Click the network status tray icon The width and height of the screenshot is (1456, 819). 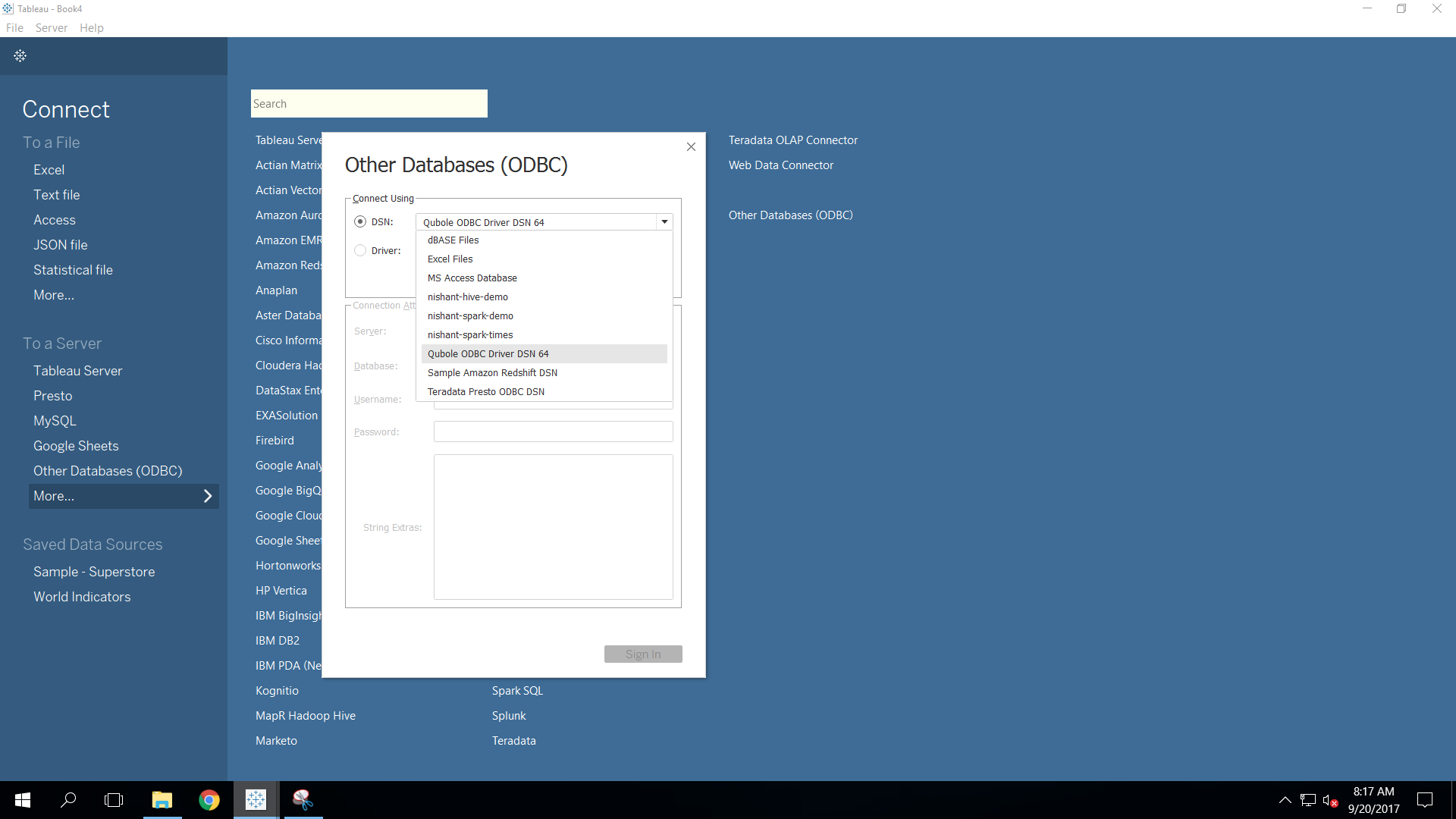coord(1308,800)
